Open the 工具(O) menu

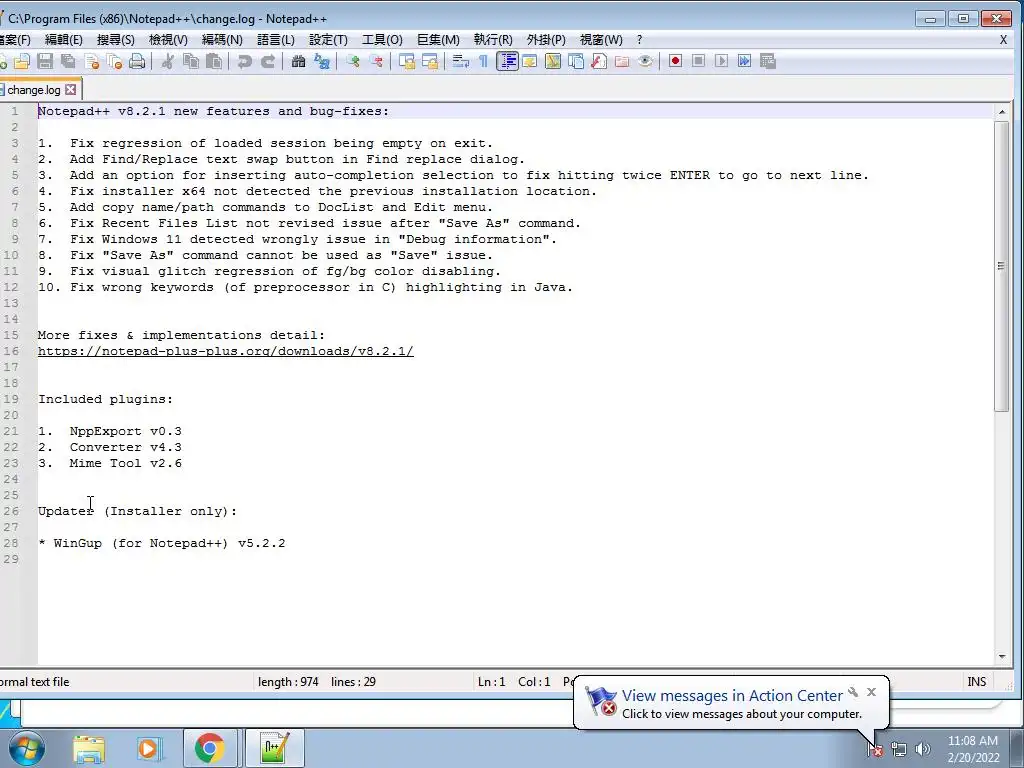382,40
